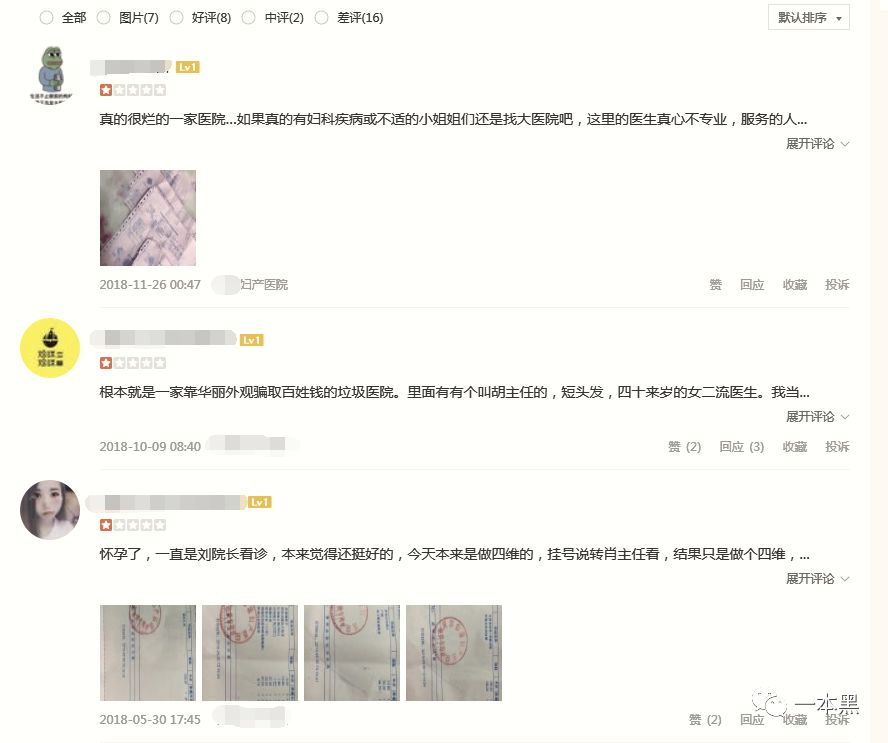
Task: Expand the first review with 展开评论
Action: (817, 144)
